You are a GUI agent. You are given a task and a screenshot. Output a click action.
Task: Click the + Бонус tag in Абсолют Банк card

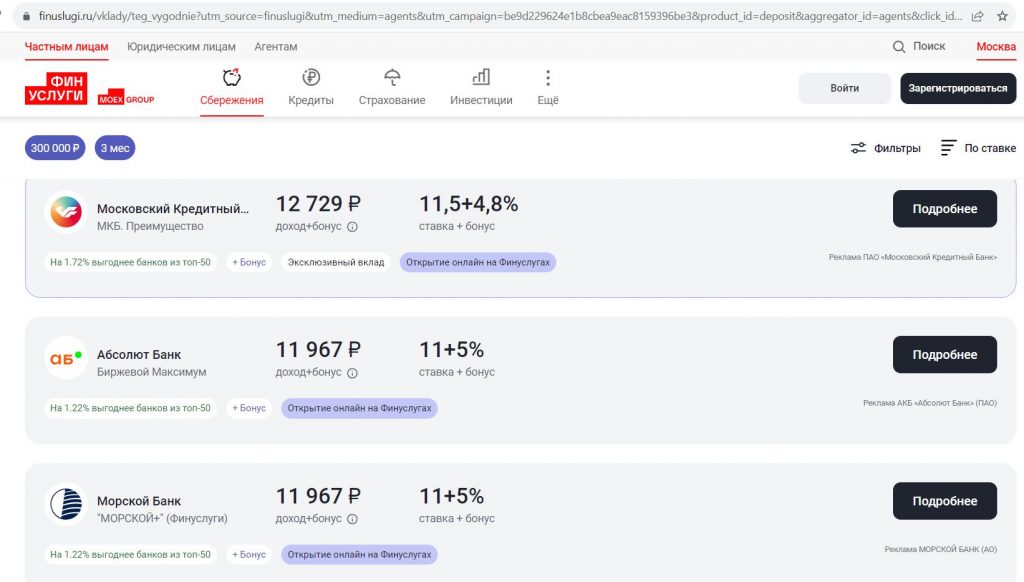pyautogui.click(x=249, y=408)
